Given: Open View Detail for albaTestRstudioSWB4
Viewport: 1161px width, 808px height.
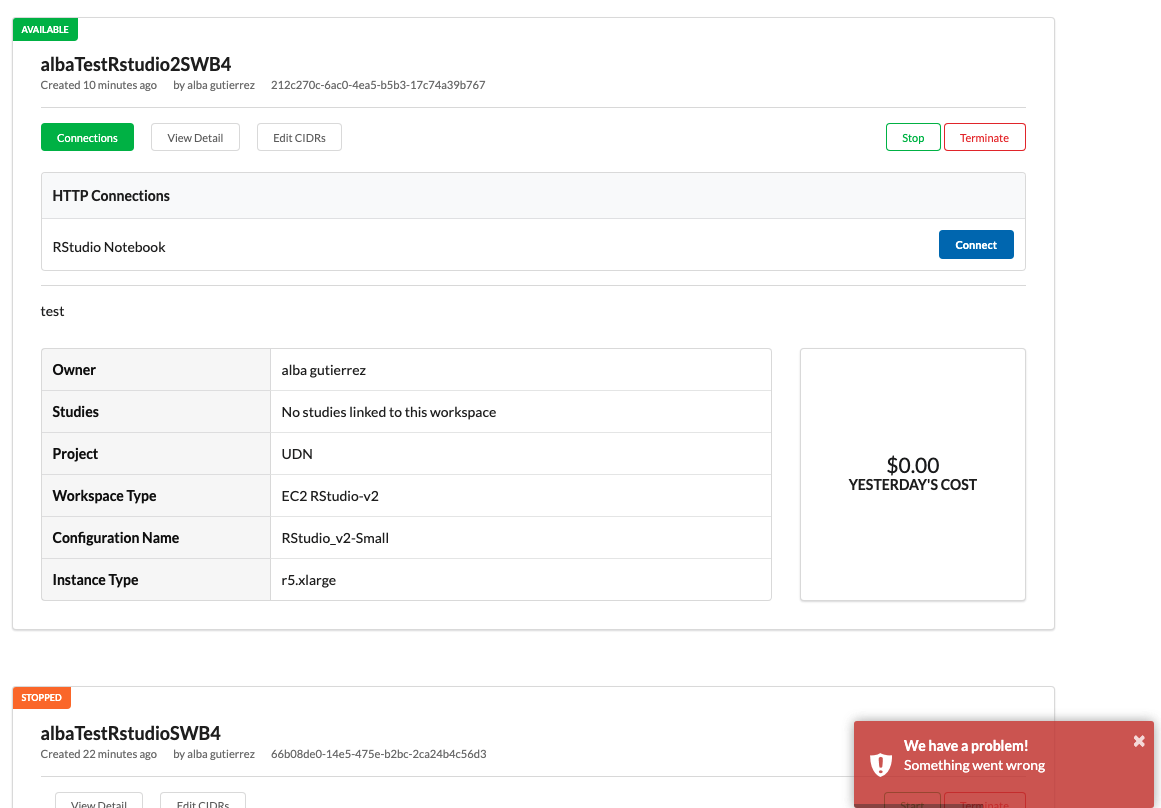Looking at the screenshot, I should (x=98, y=803).
